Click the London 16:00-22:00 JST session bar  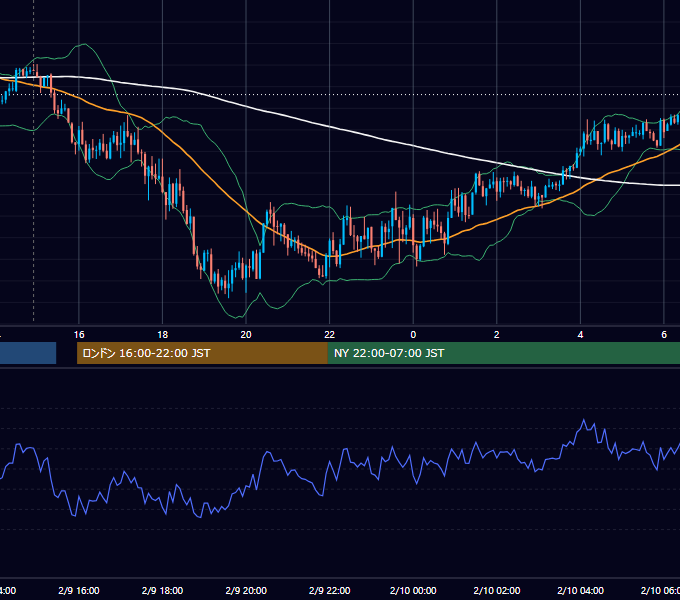tap(202, 353)
